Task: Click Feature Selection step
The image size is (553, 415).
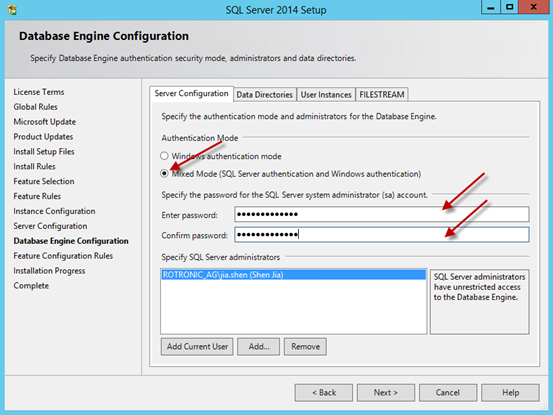Action: point(44,181)
